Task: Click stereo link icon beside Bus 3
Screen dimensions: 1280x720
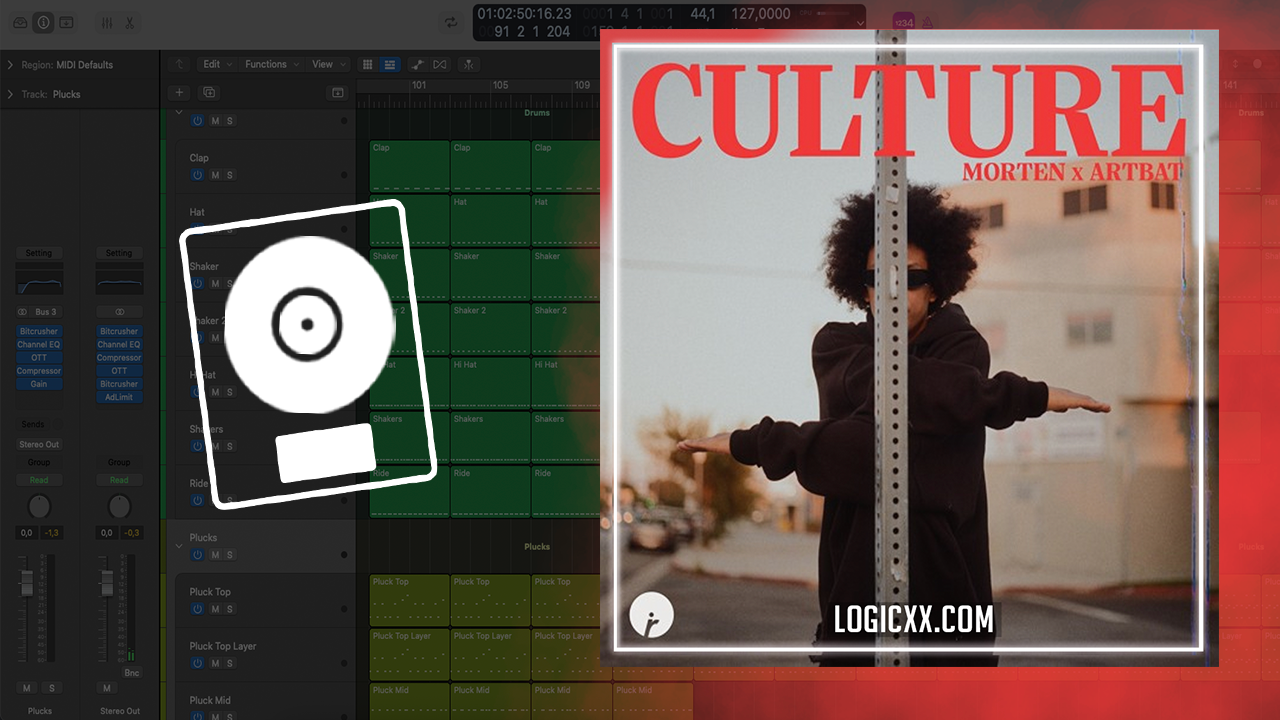Action: click(x=22, y=312)
